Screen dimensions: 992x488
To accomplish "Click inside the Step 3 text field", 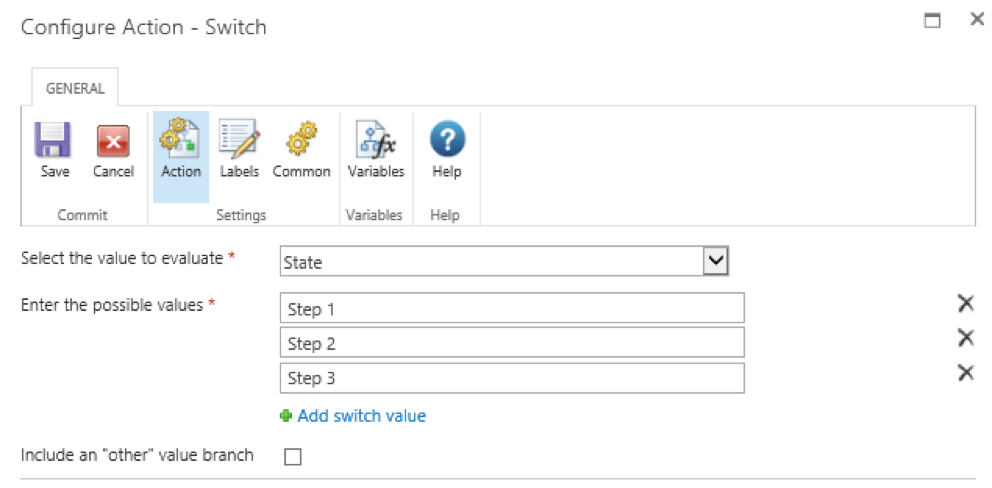I will (512, 378).
